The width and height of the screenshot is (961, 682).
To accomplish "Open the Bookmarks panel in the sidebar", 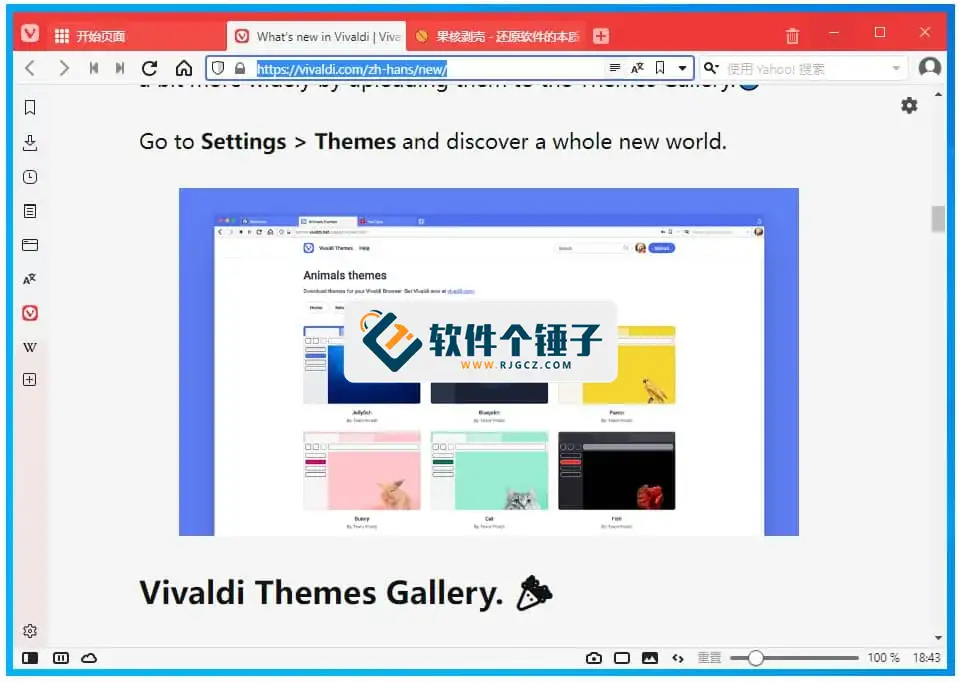I will (29, 107).
